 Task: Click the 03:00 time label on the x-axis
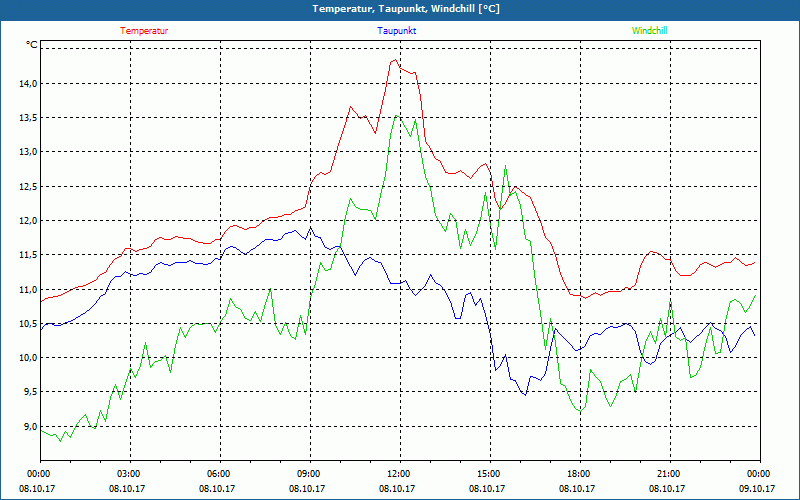coord(130,474)
